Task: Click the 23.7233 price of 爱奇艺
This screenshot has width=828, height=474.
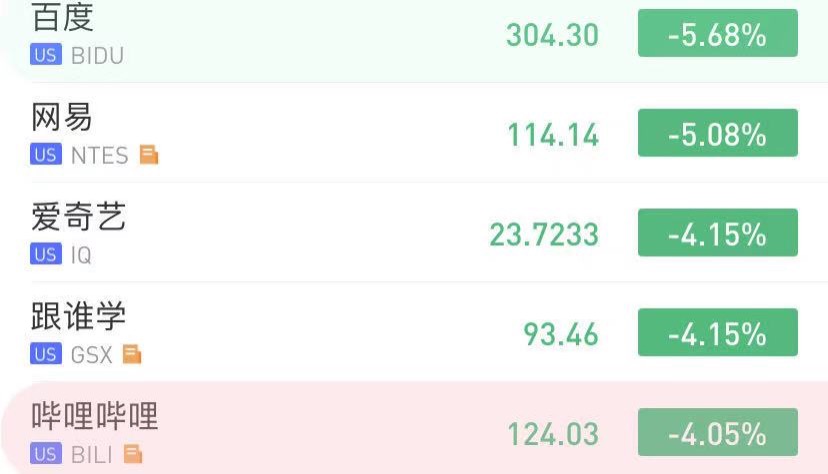Action: tap(544, 234)
